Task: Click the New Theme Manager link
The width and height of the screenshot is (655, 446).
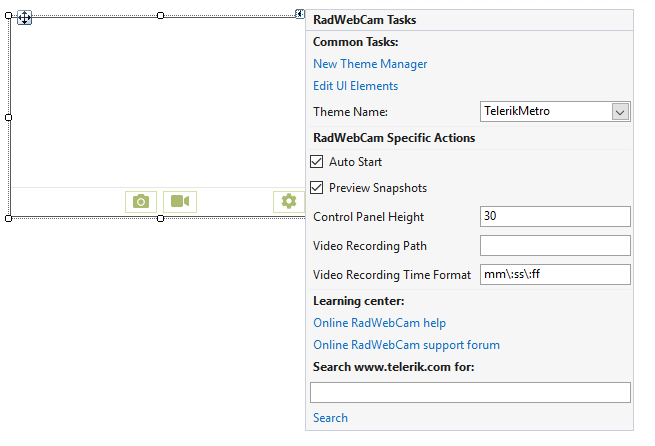Action: click(x=370, y=64)
